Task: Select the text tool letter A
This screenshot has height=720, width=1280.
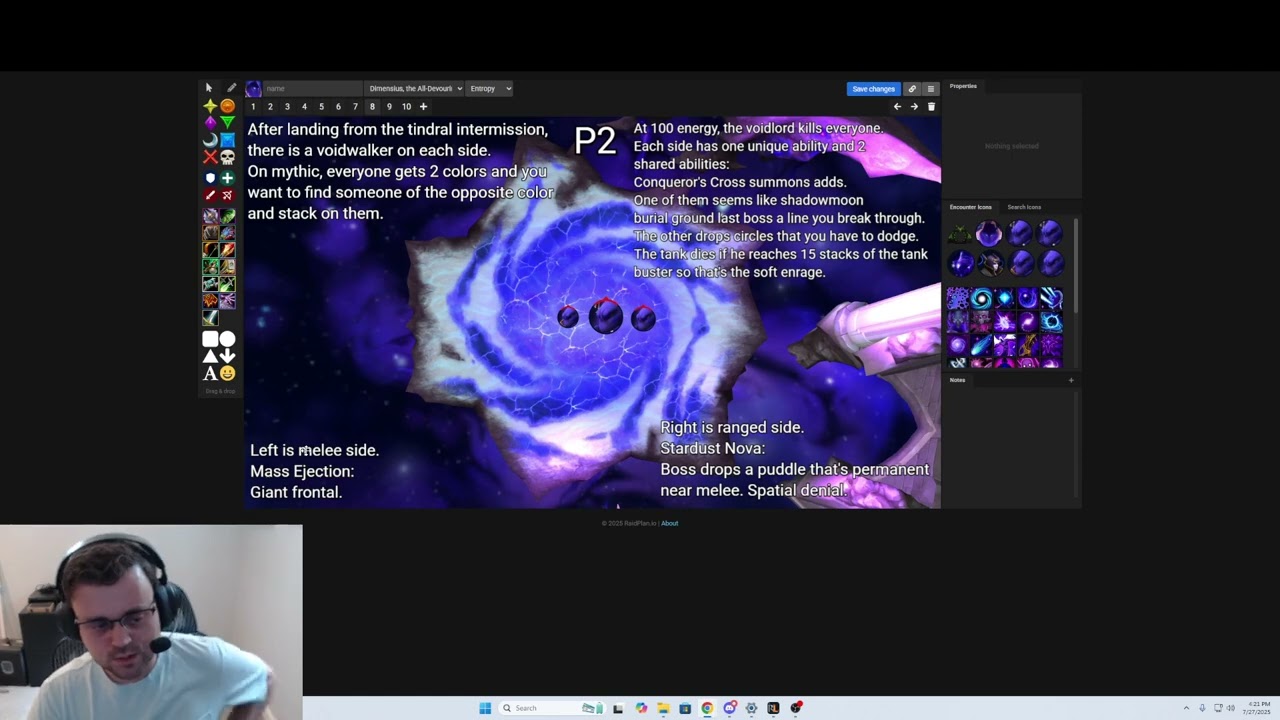Action: click(210, 374)
